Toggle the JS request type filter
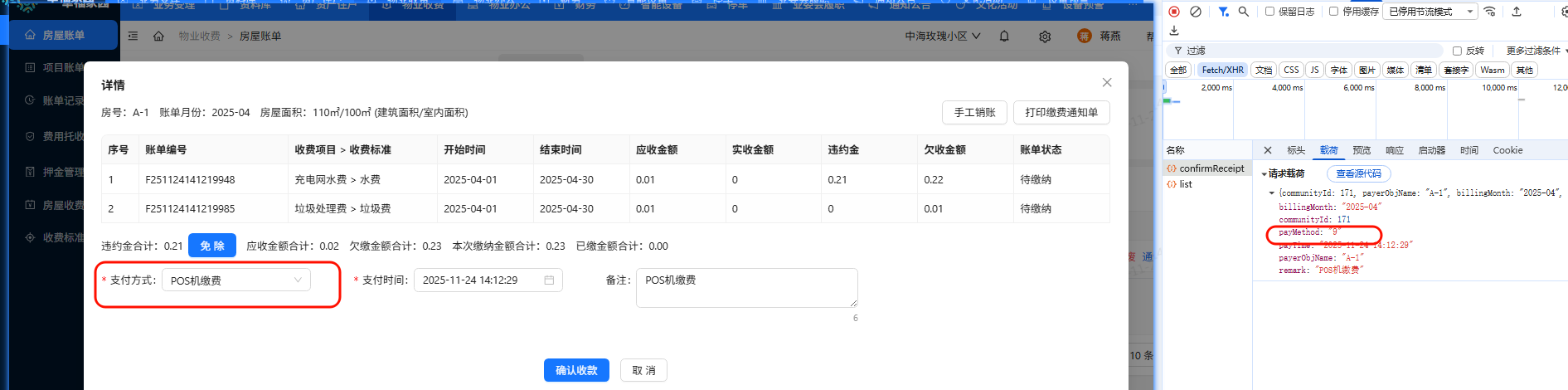The width and height of the screenshot is (1568, 390). pyautogui.click(x=1314, y=70)
